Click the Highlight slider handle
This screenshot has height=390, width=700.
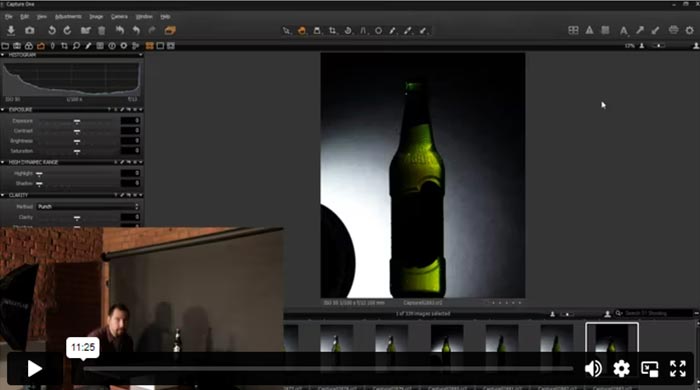pos(39,174)
